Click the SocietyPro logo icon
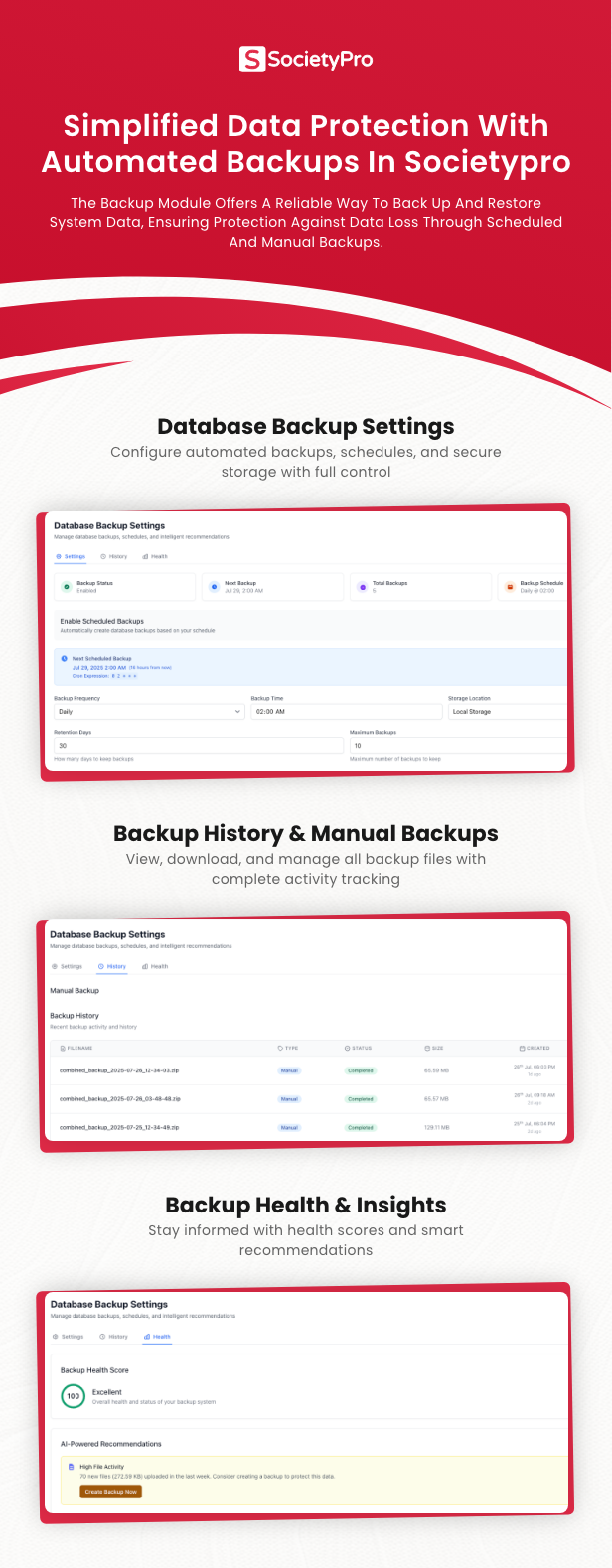 [x=251, y=59]
